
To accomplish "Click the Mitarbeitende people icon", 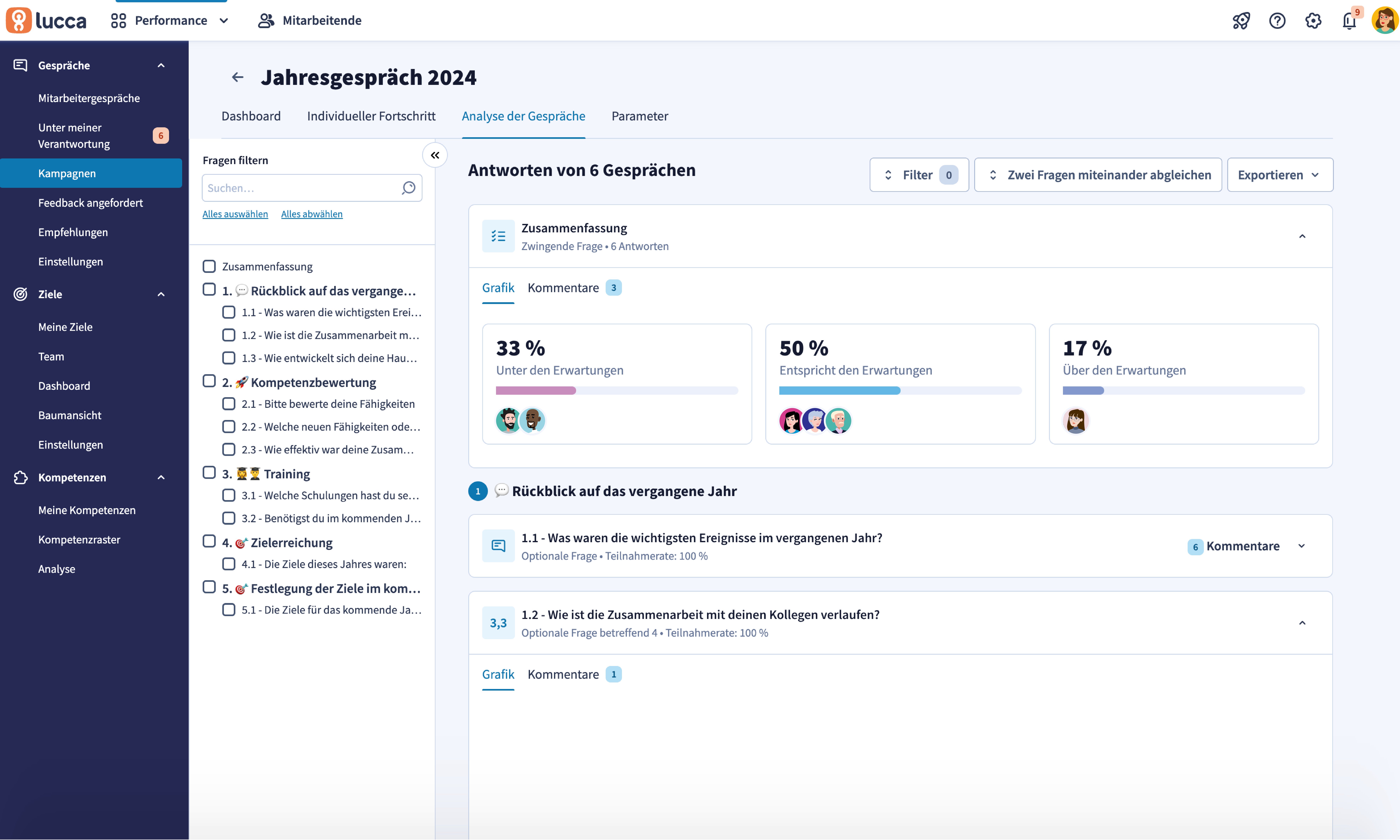I will point(266,21).
